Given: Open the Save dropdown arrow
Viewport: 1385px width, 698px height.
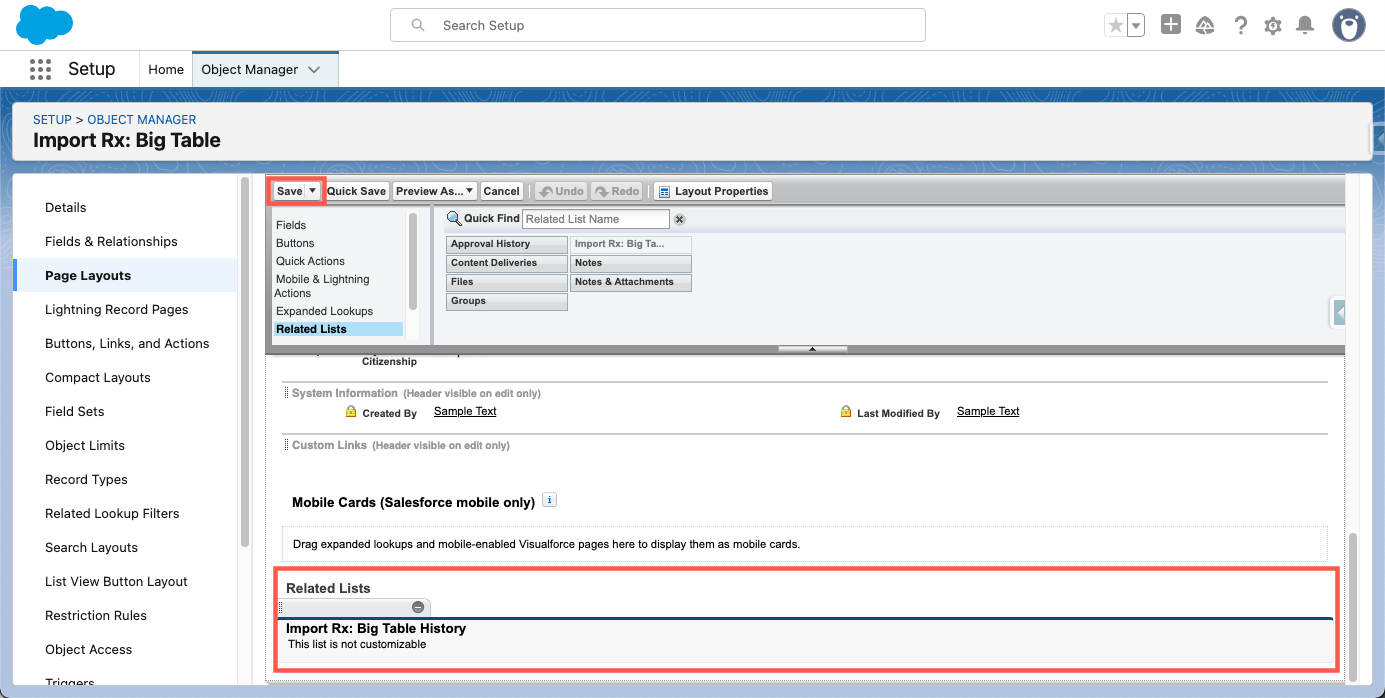Looking at the screenshot, I should point(313,191).
